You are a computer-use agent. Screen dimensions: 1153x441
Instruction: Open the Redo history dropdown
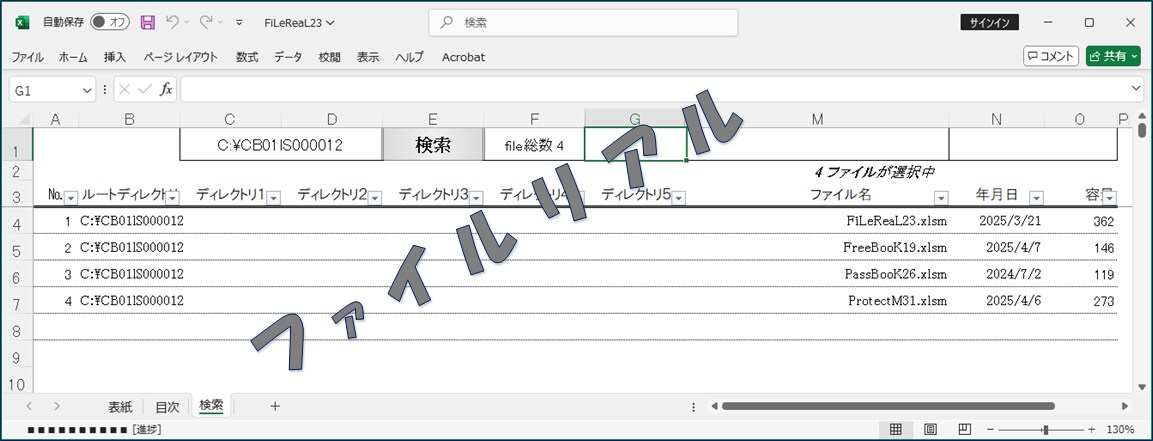tap(220, 23)
